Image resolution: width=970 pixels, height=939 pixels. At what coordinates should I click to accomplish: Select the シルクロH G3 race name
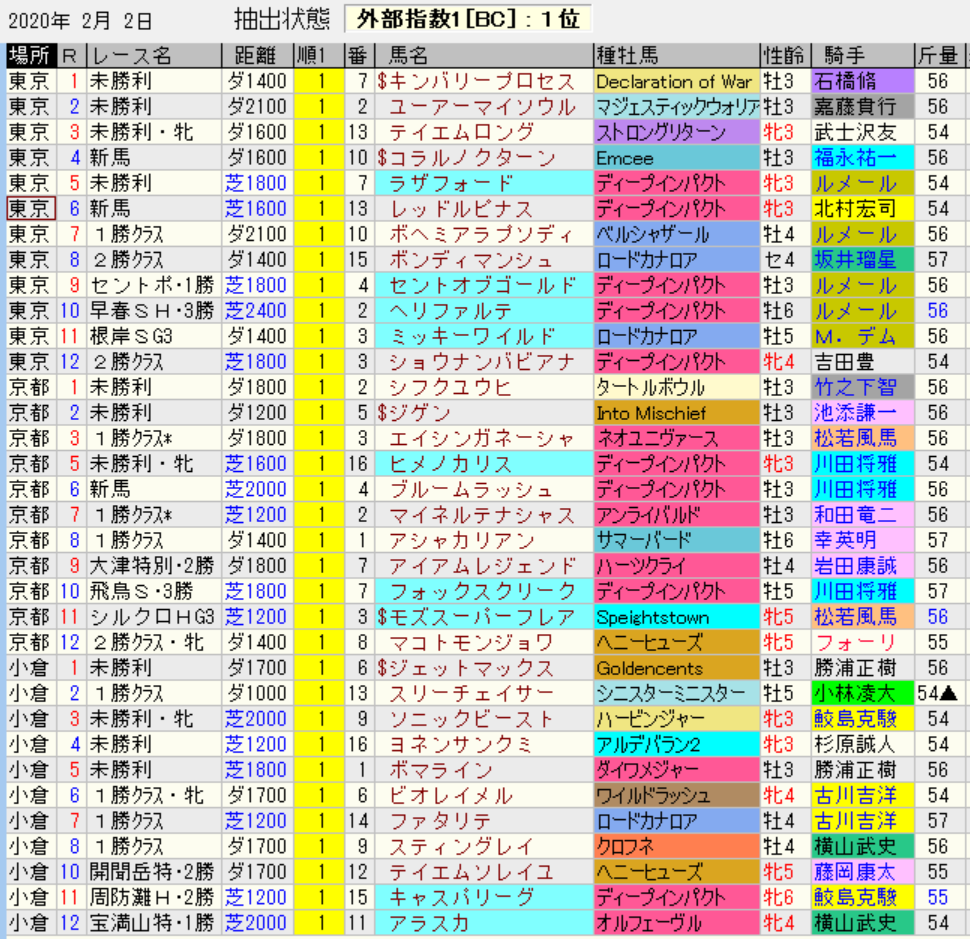pos(153,618)
